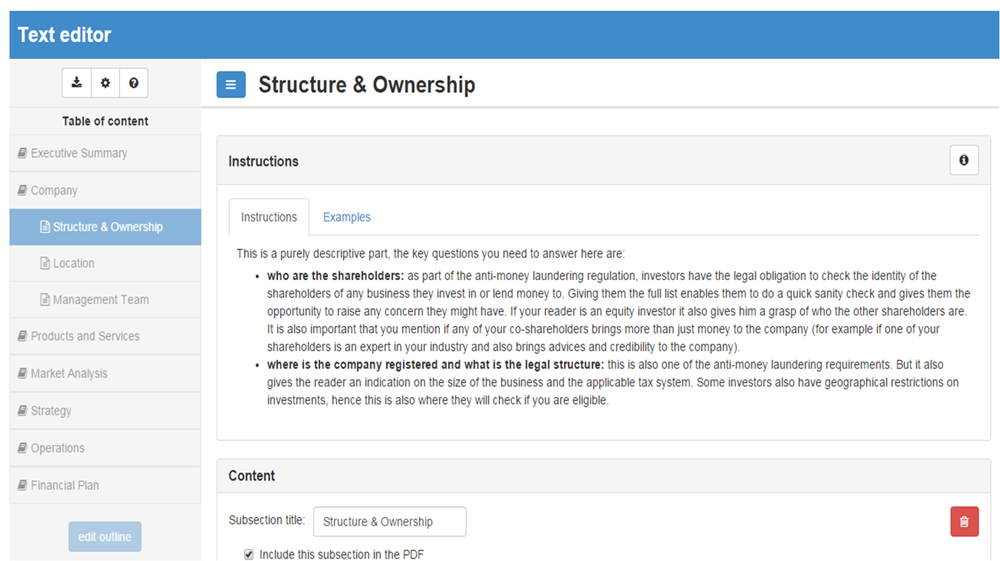Click the Structure & Ownership page heading
Viewport: 1000px width, 561px height.
[x=367, y=85]
